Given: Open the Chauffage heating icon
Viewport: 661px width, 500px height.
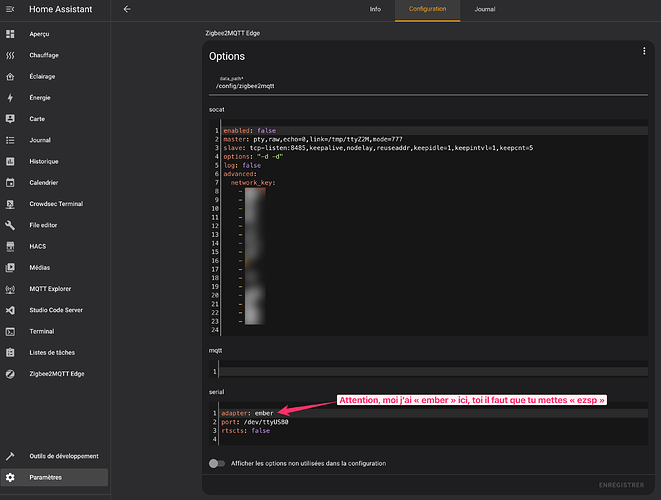Looking at the screenshot, I should pos(10,55).
